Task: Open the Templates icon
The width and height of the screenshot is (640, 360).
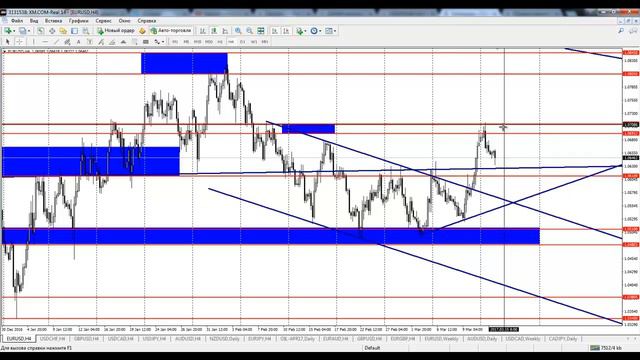Action: click(x=329, y=31)
